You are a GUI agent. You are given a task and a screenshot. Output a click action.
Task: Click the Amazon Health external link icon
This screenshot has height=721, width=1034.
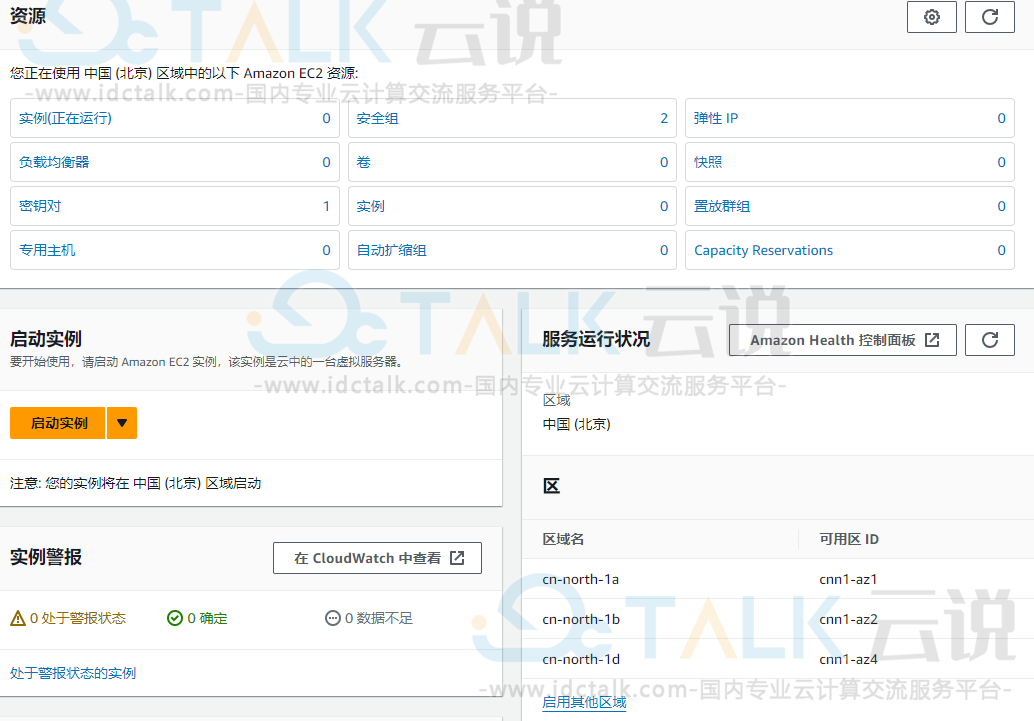coord(932,340)
